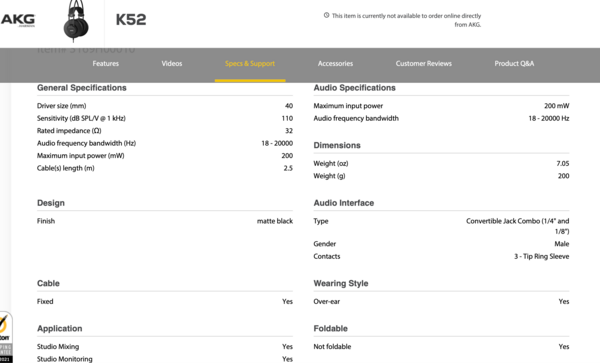Click the Weight (oz) label

tap(331, 163)
